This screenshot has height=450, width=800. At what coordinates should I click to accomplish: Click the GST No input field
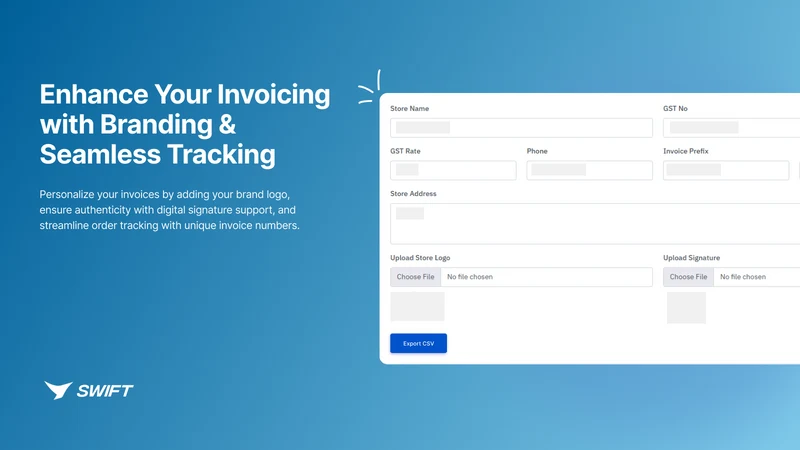tap(731, 128)
